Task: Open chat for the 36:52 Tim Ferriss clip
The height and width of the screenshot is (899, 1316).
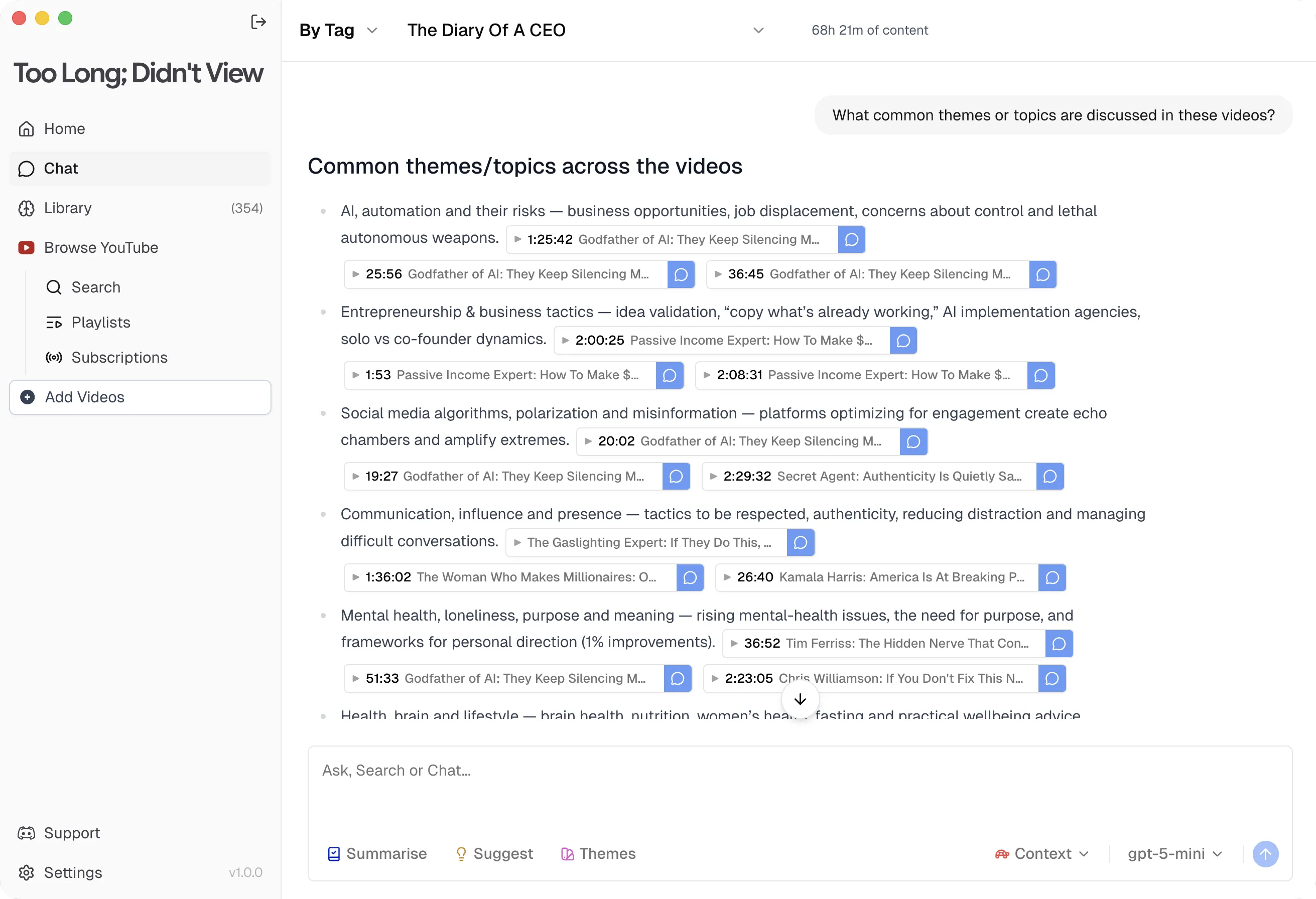Action: [1059, 644]
